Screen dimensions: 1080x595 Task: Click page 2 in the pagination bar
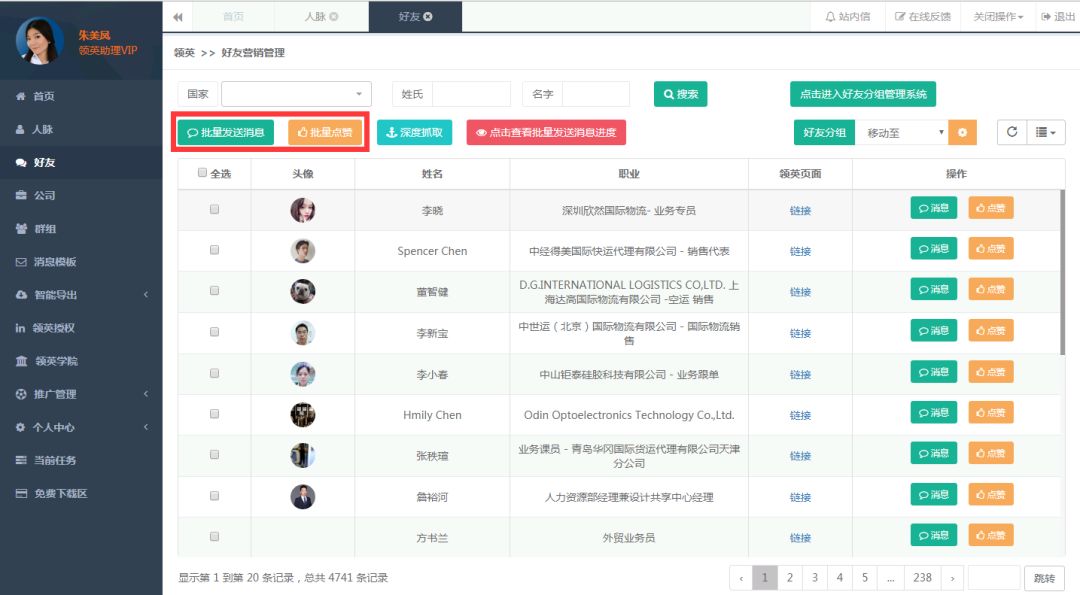pos(789,578)
